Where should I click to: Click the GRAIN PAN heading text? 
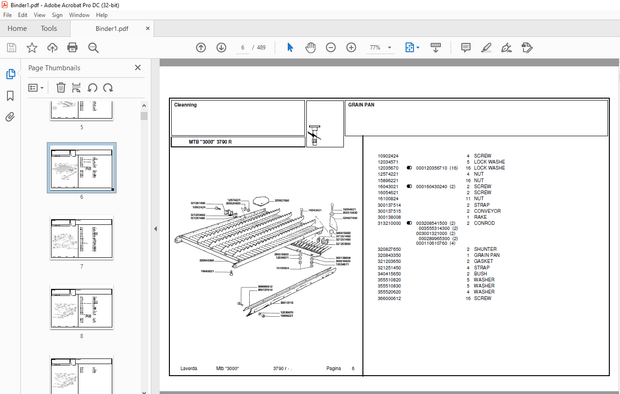coord(361,105)
